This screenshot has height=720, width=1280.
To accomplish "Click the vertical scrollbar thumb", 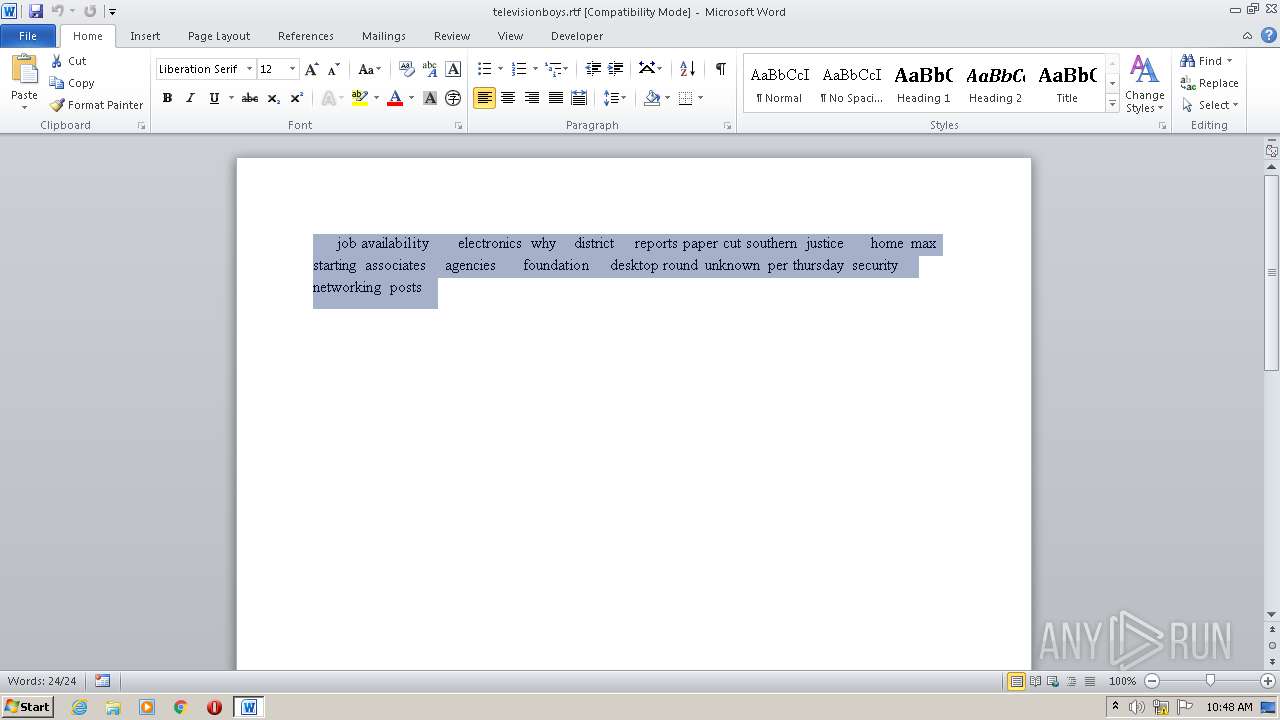I will pos(1272,272).
